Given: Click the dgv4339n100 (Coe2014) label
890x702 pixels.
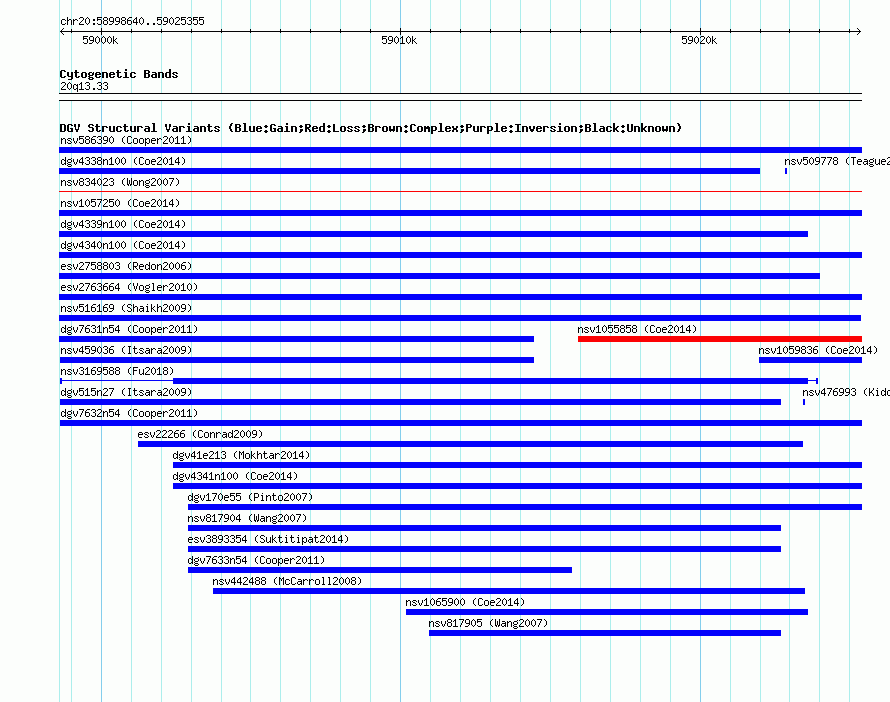Looking at the screenshot, I should [123, 224].
